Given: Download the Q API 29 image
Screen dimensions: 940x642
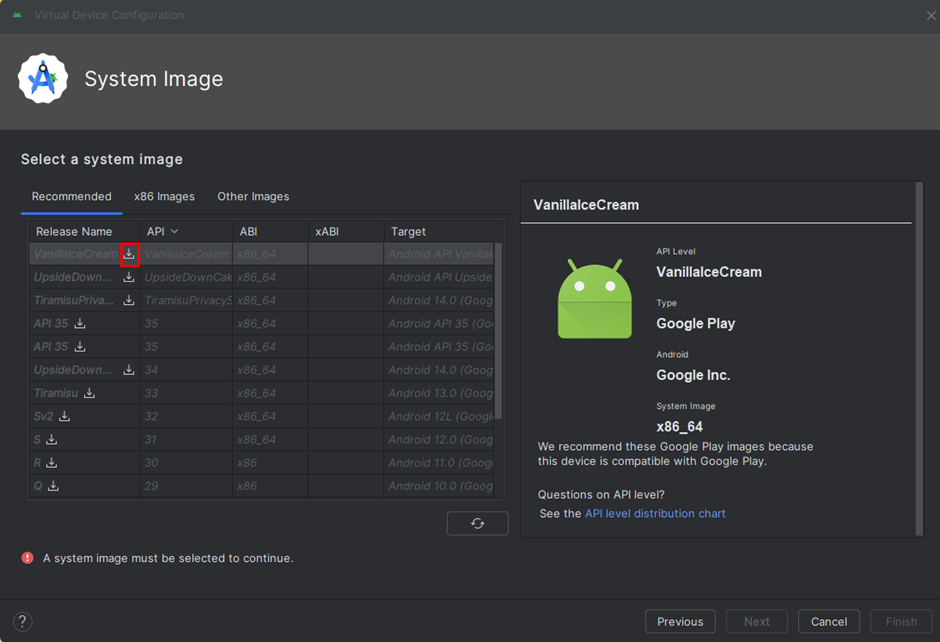Looking at the screenshot, I should coord(53,486).
